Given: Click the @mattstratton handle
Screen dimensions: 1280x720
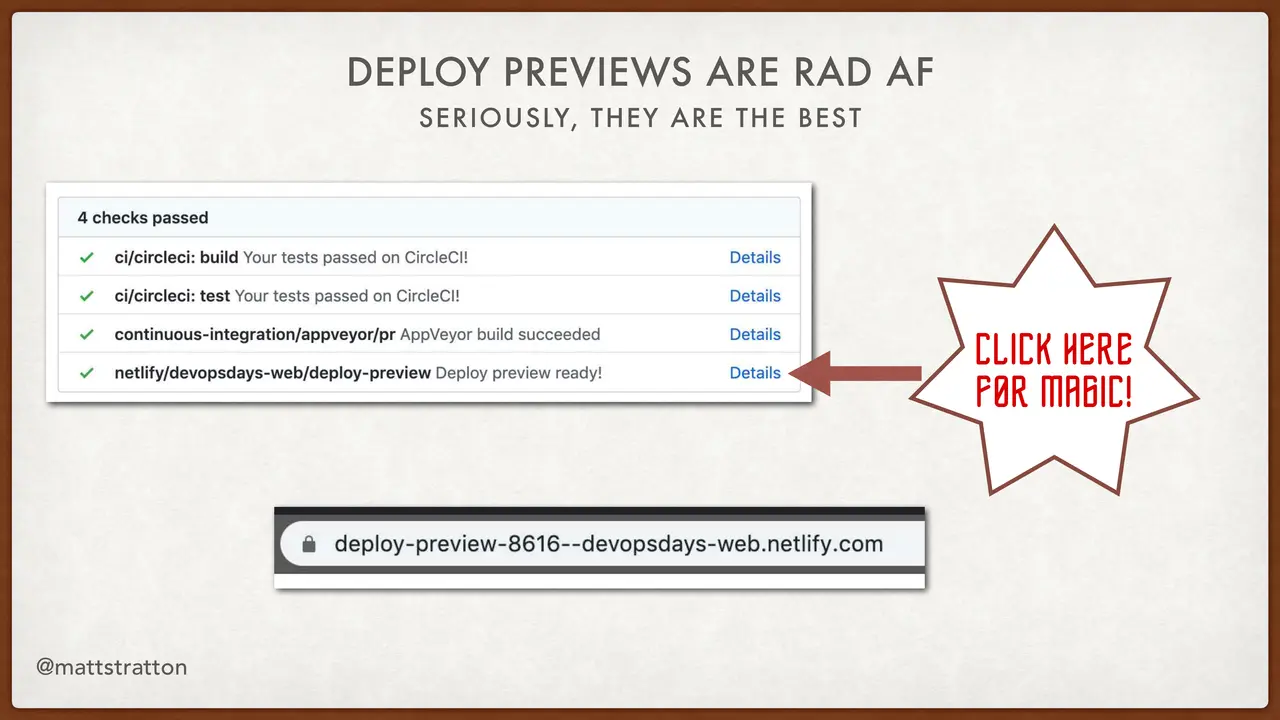Looking at the screenshot, I should (111, 666).
